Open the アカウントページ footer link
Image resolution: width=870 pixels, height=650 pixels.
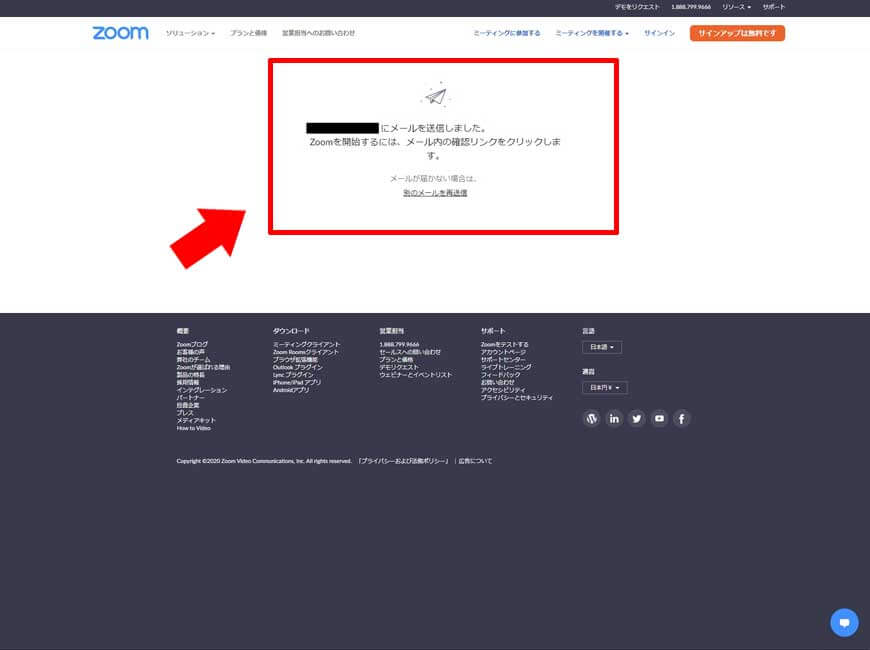point(503,352)
